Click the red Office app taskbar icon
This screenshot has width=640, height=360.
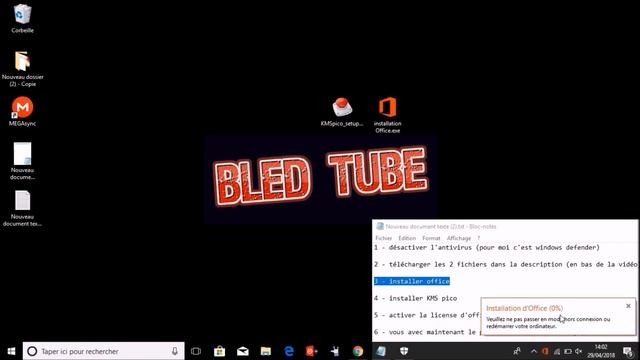(312, 351)
